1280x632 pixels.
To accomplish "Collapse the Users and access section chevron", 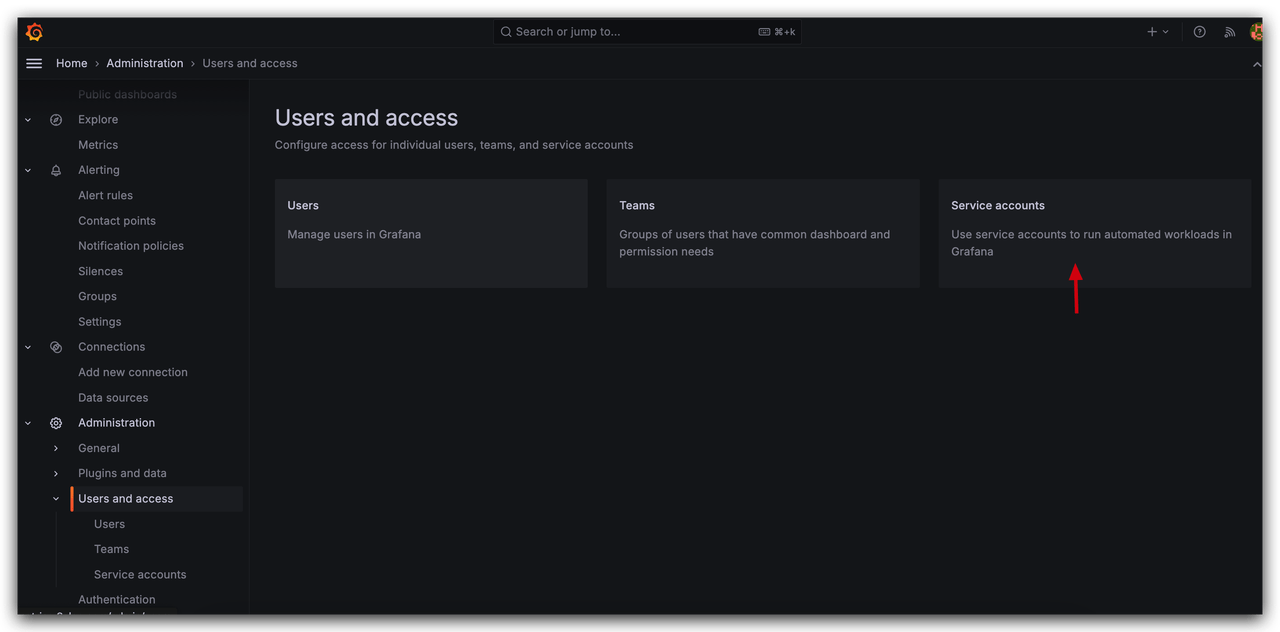I will [x=56, y=499].
